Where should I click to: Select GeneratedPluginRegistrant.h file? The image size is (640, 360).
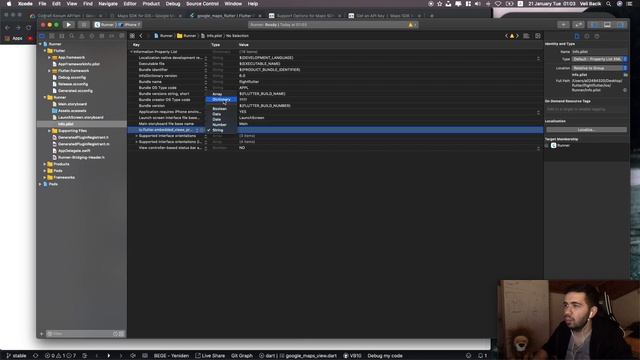tap(80, 137)
